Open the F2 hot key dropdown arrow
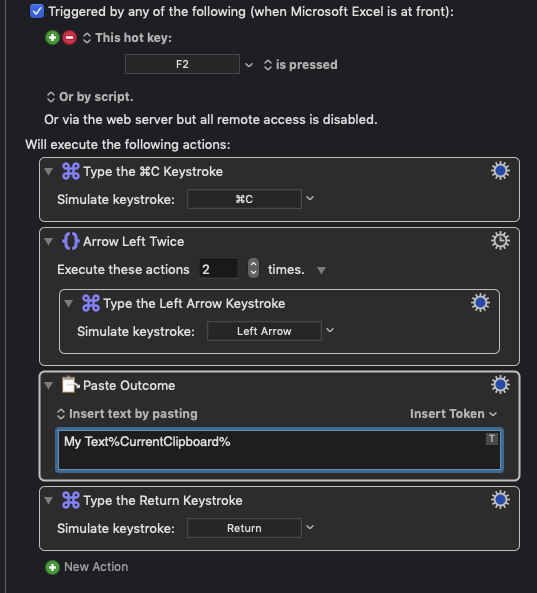The image size is (537, 593). point(249,65)
